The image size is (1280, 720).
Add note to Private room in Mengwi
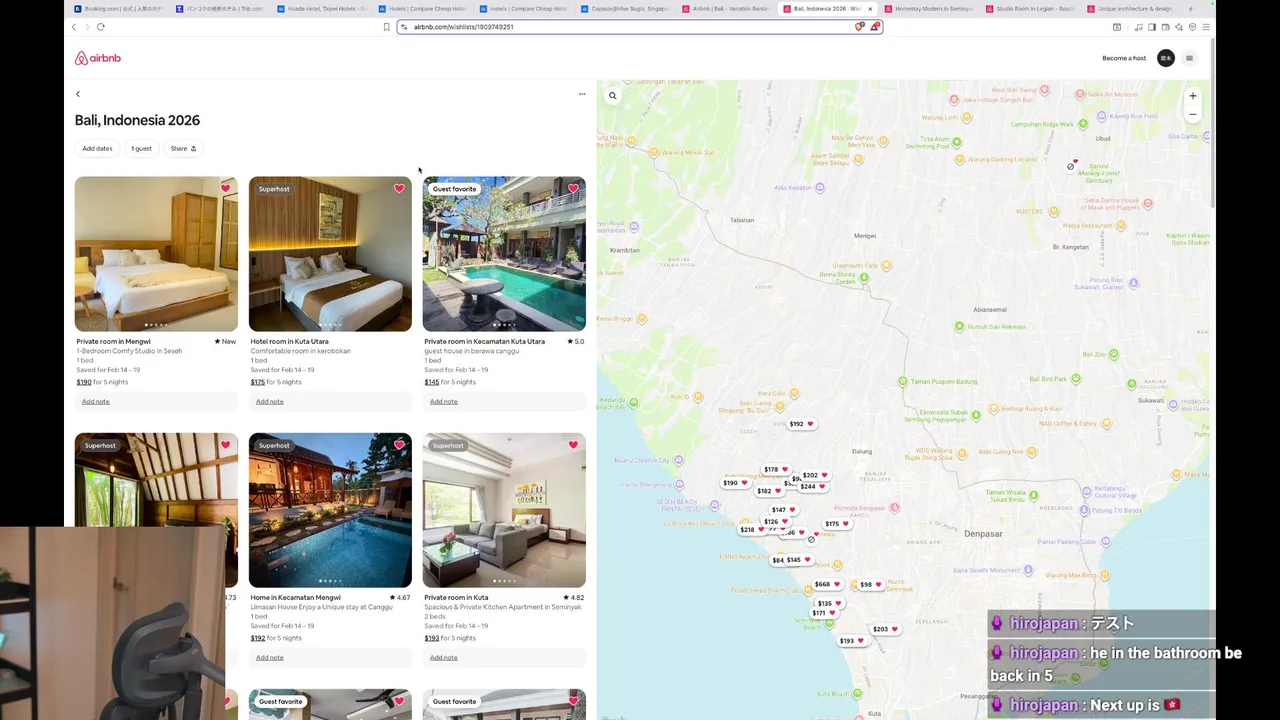tap(96, 401)
